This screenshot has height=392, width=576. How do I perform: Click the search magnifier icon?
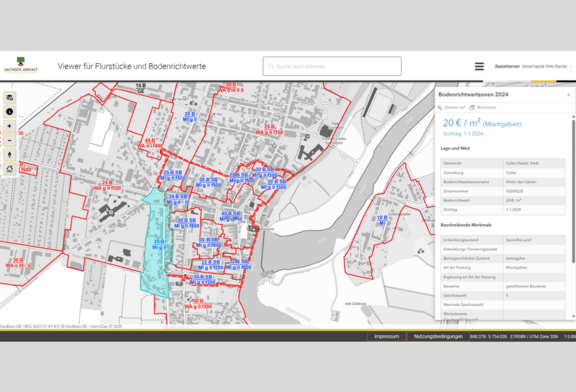pos(271,66)
